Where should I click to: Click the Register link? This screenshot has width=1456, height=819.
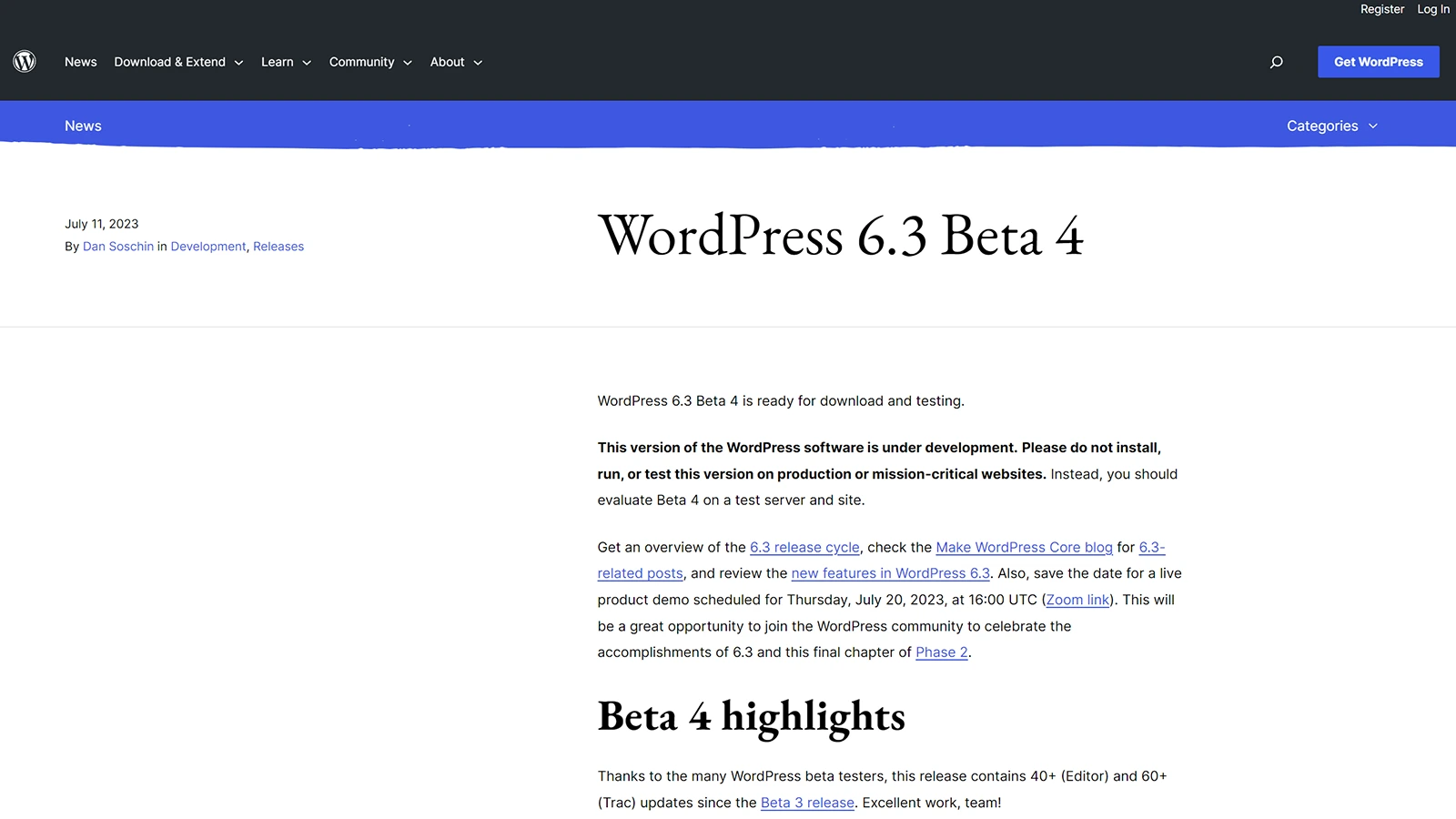1381,9
